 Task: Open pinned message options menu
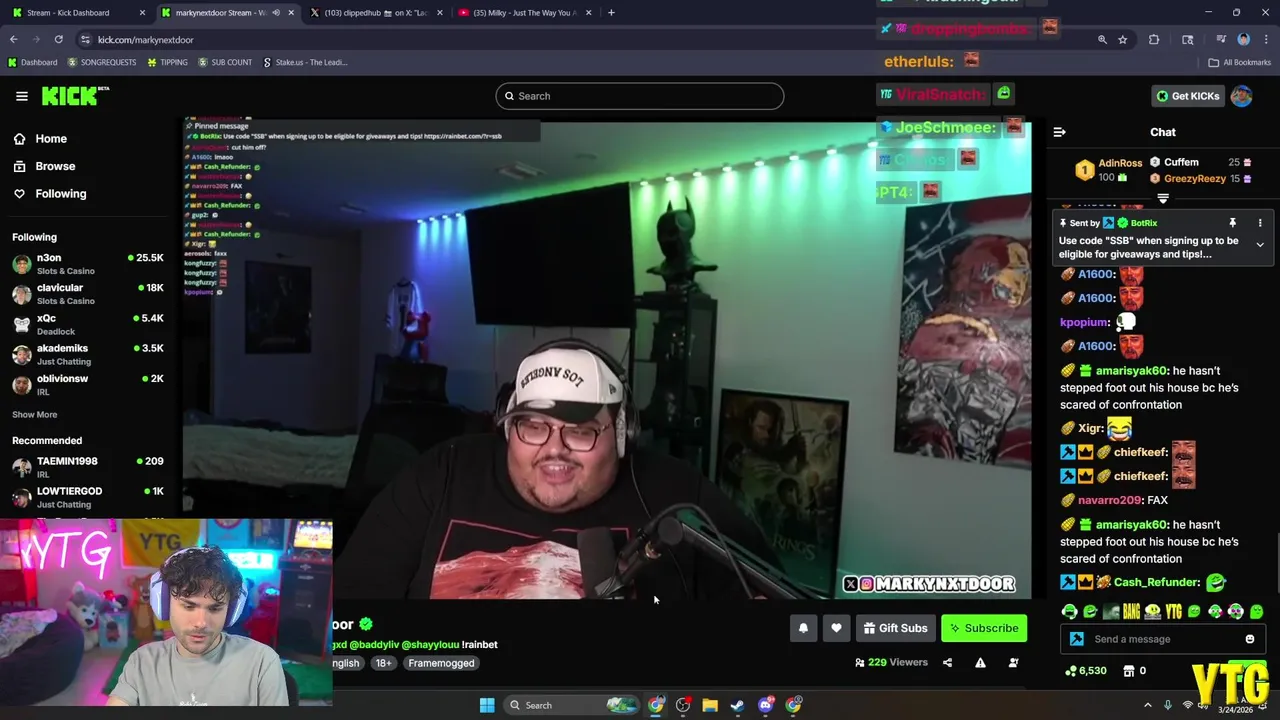pyautogui.click(x=1260, y=223)
